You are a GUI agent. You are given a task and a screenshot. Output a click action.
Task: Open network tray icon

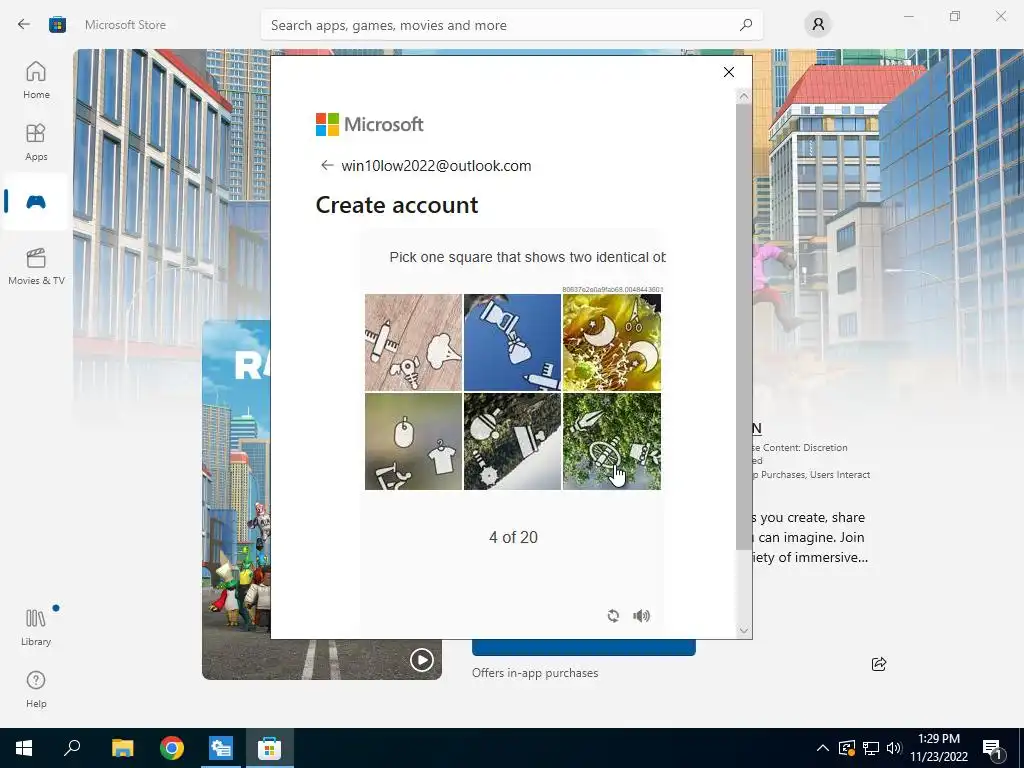871,748
